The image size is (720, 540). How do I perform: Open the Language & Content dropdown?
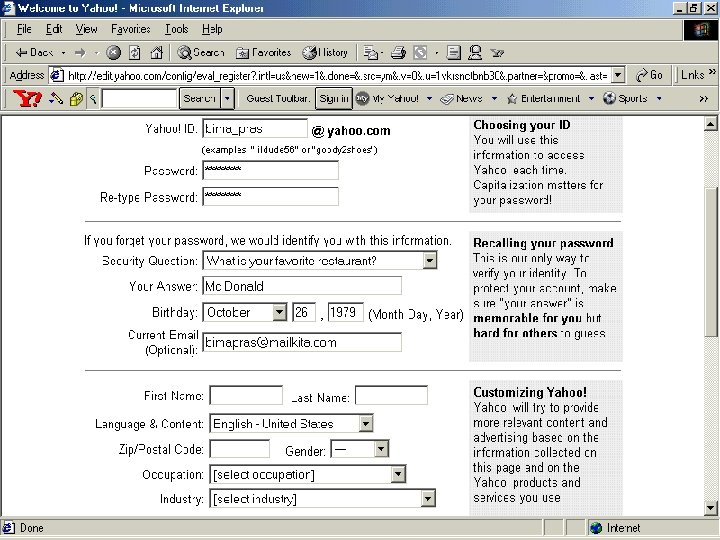point(366,423)
